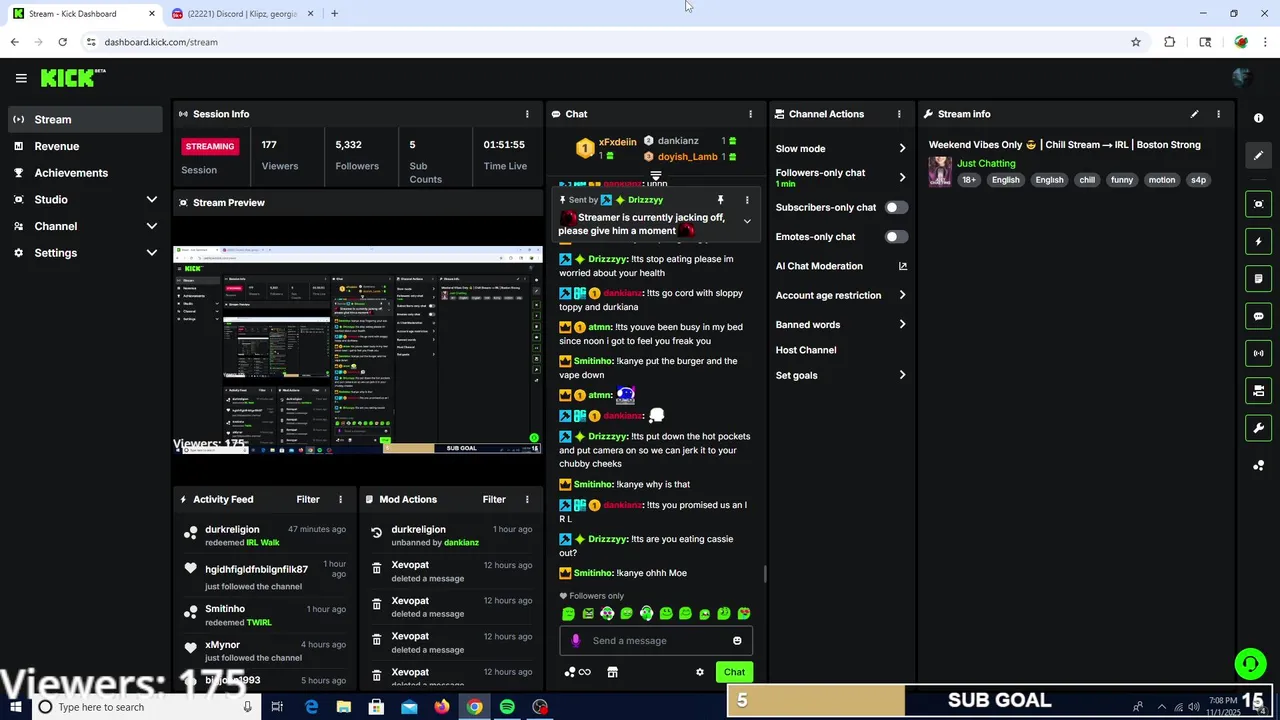Open Banned words options
This screenshot has width=1280, height=720.
point(902,324)
